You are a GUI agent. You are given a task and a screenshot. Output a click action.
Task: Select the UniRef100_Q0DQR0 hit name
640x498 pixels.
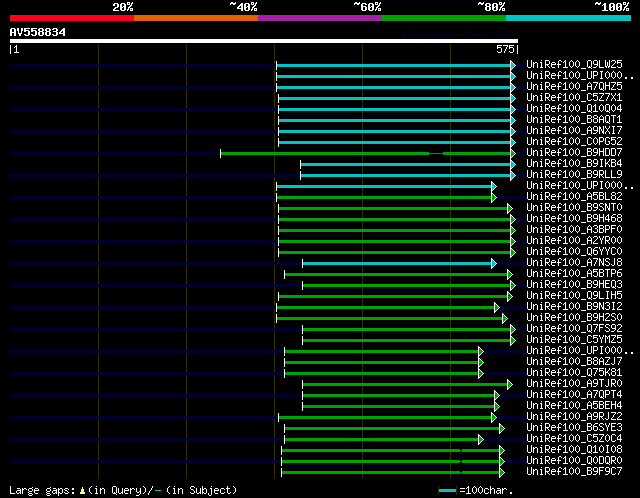(x=574, y=461)
